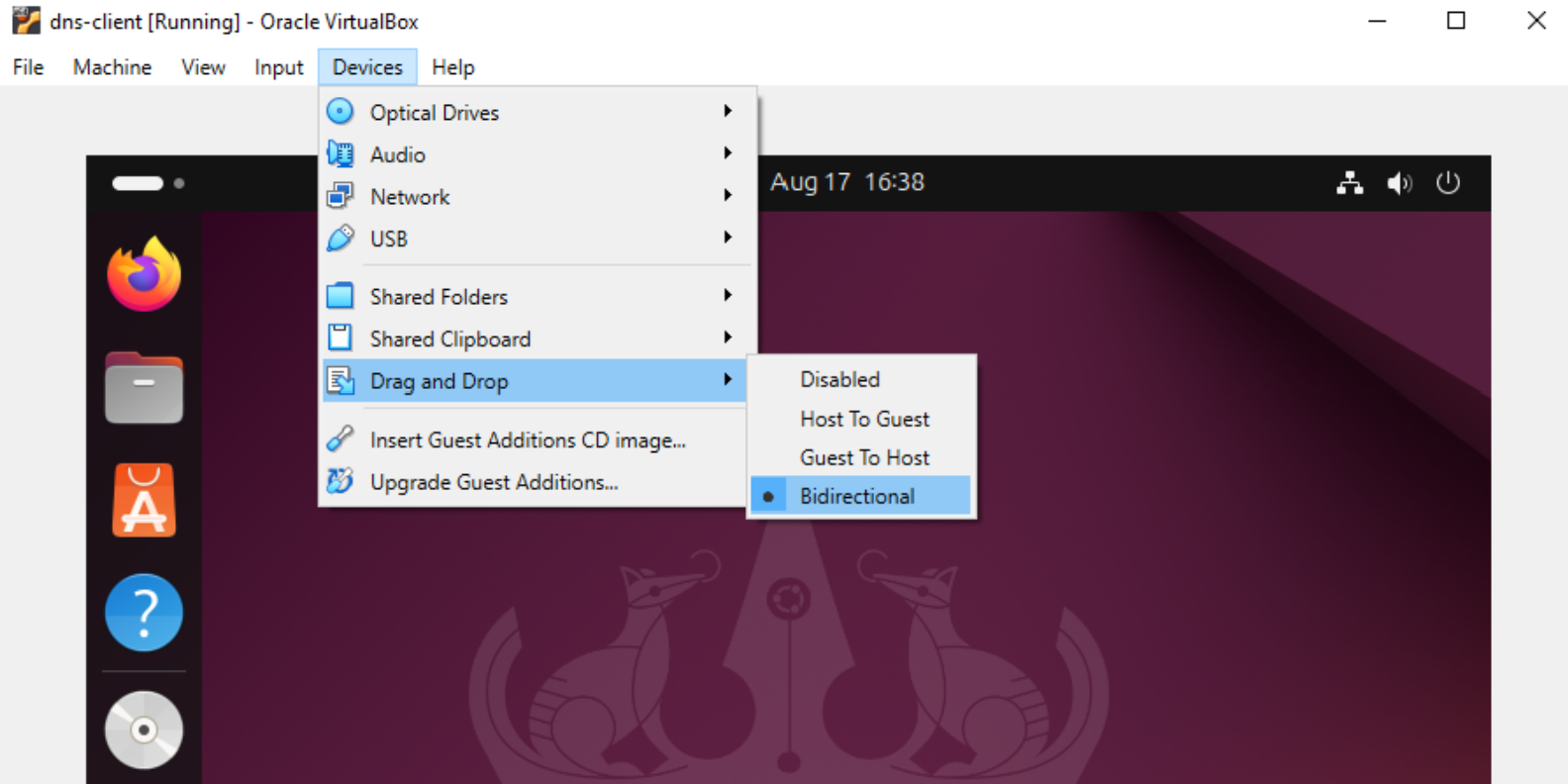Close the Devices menu via its label
1568x784 pixels.
point(367,67)
